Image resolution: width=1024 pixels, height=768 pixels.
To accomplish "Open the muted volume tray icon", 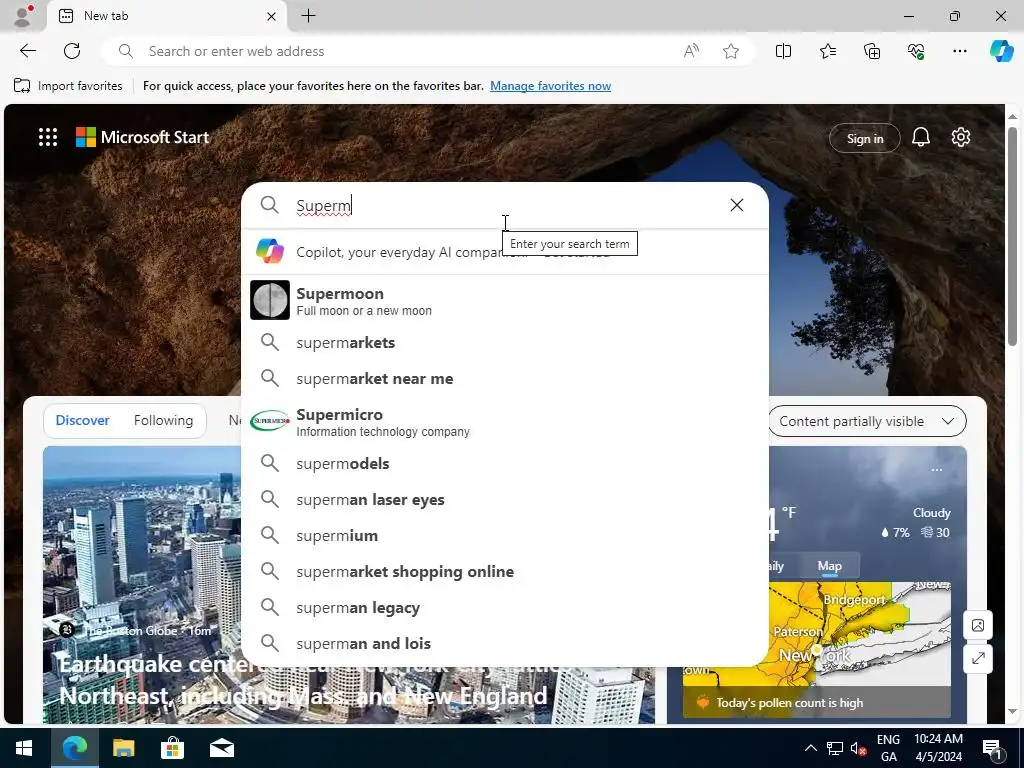I will point(858,748).
